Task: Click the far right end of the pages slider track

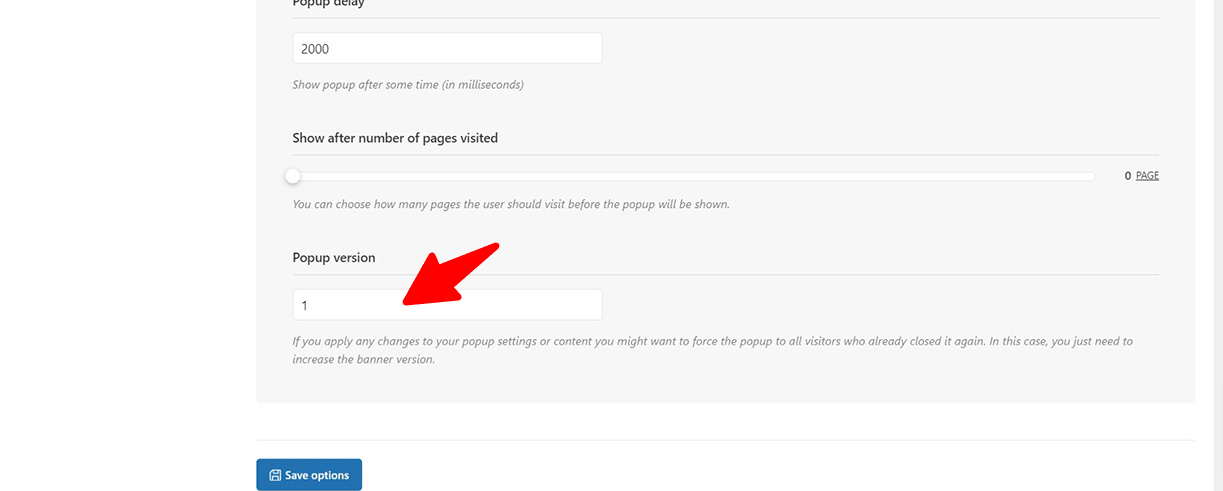Action: tap(1092, 176)
